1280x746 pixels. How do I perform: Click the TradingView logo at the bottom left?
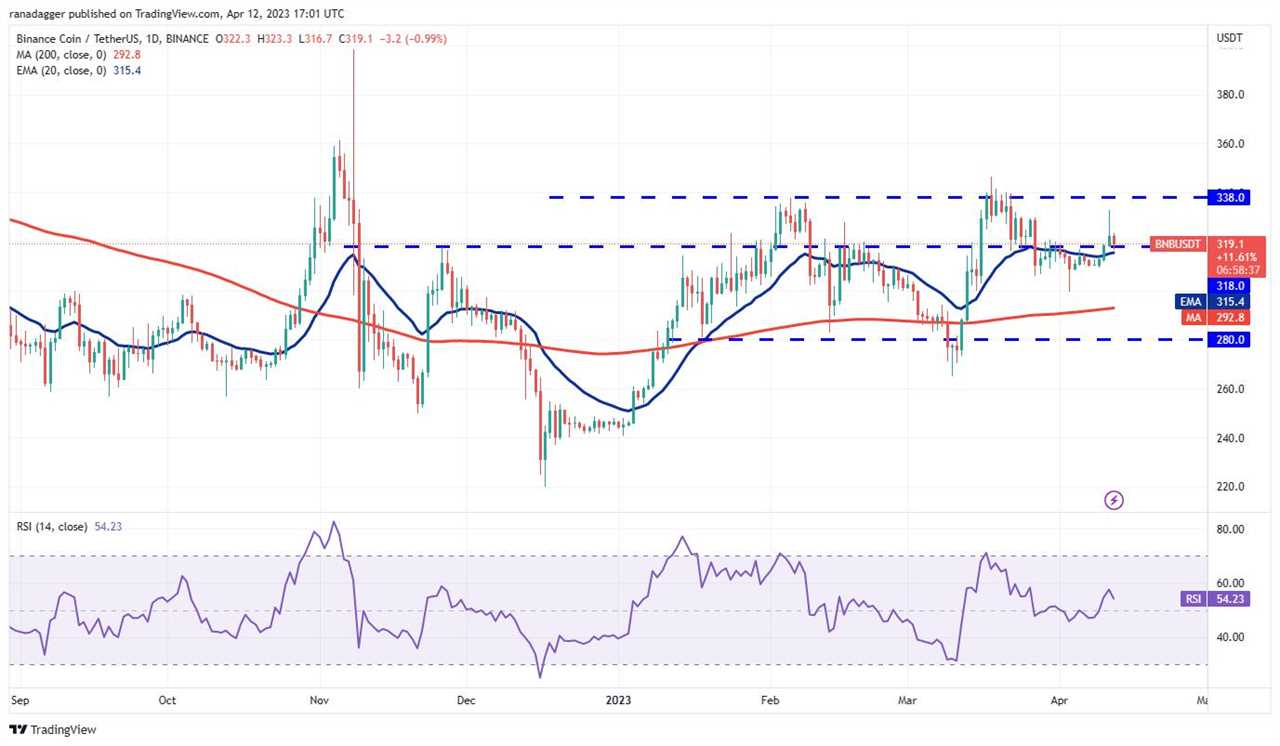click(53, 730)
